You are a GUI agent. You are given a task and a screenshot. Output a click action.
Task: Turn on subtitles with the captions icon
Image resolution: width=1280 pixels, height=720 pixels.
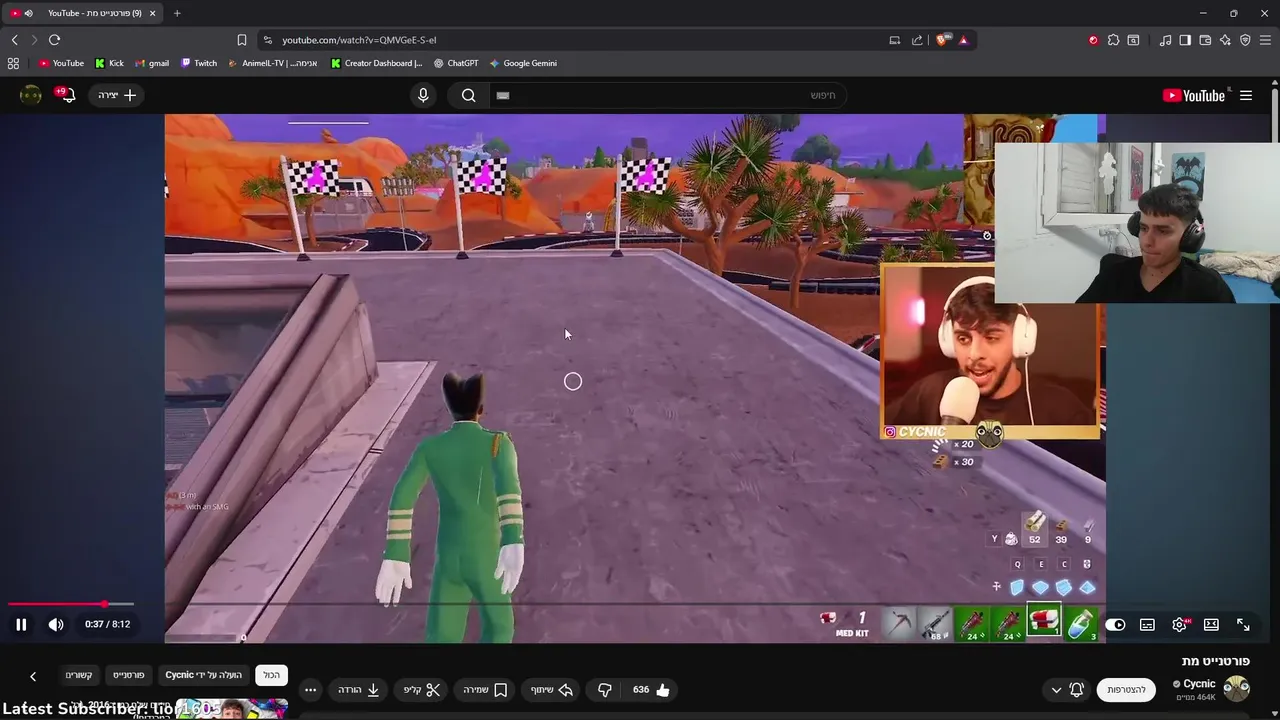point(1147,624)
